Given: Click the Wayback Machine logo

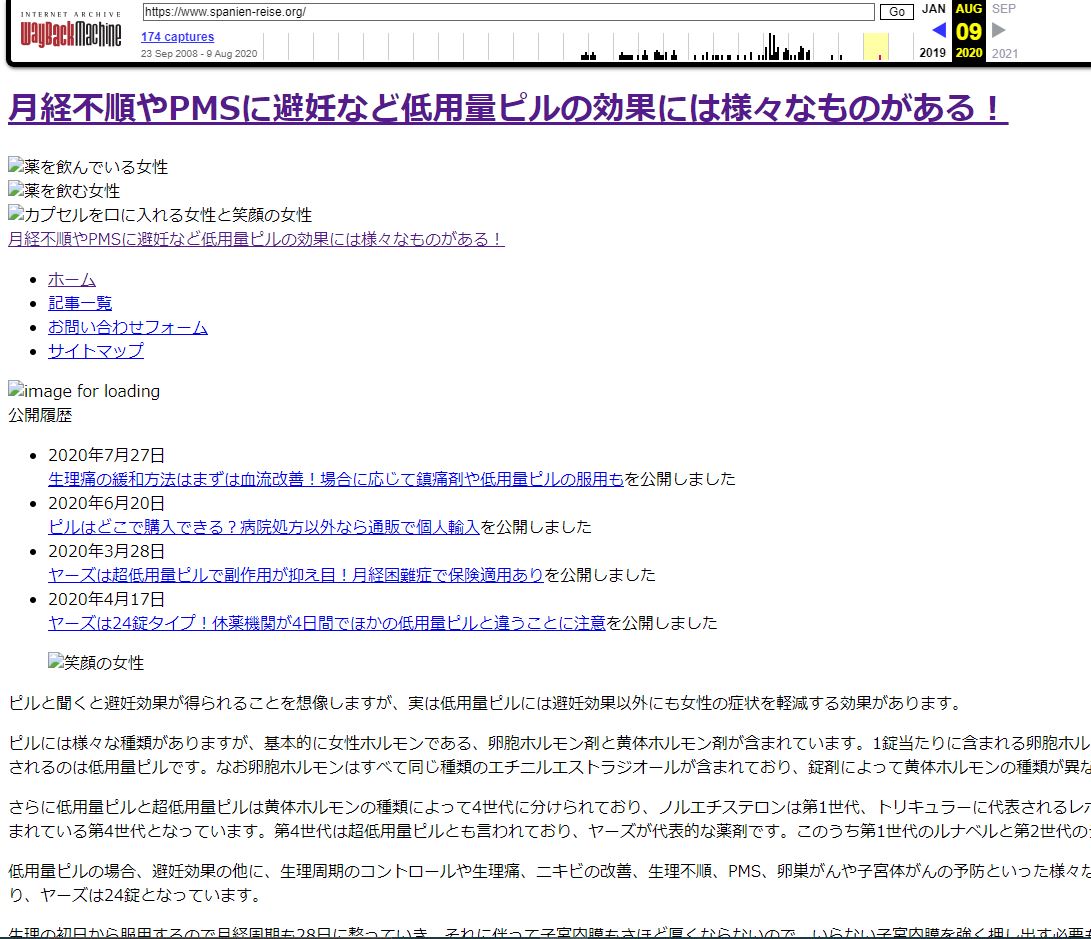Looking at the screenshot, I should 71,32.
